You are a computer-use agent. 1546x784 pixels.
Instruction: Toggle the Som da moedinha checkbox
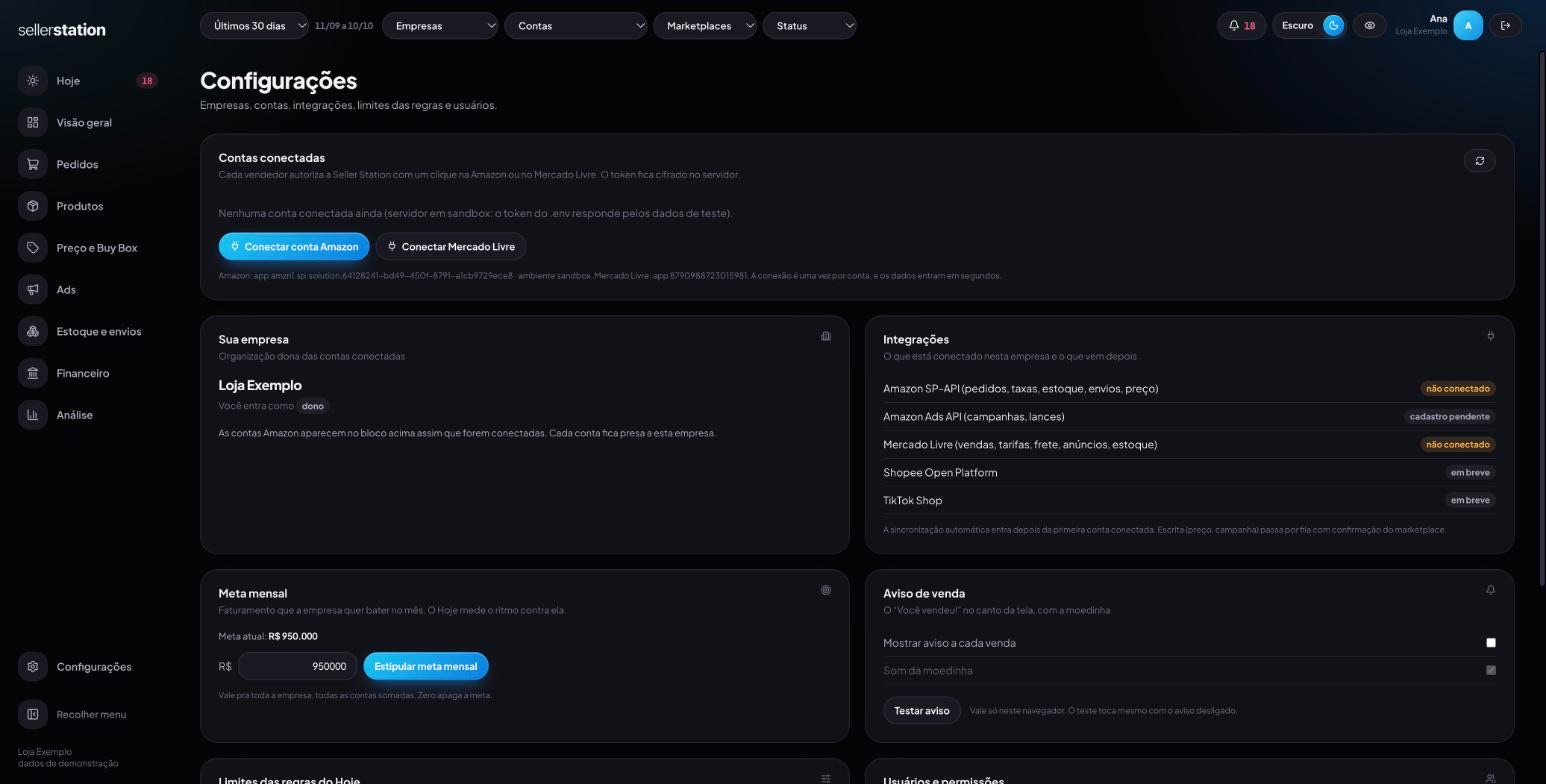point(1491,671)
